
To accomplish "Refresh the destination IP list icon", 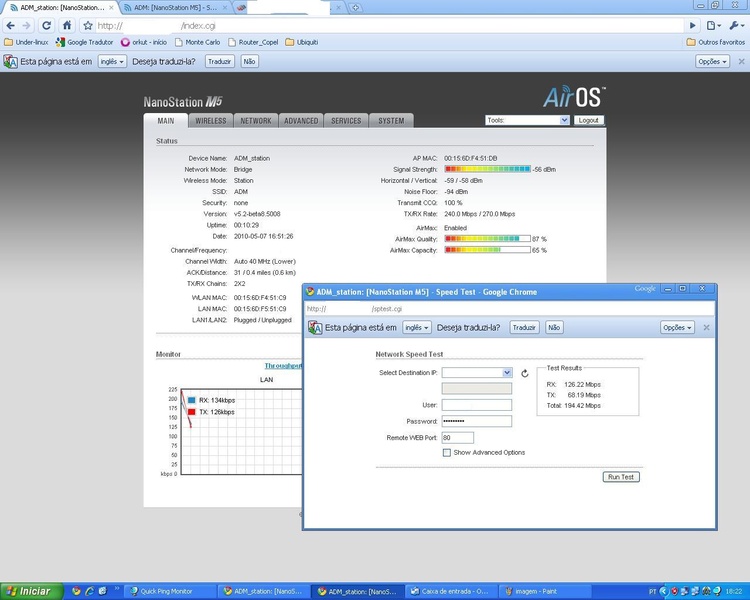I will (x=525, y=373).
